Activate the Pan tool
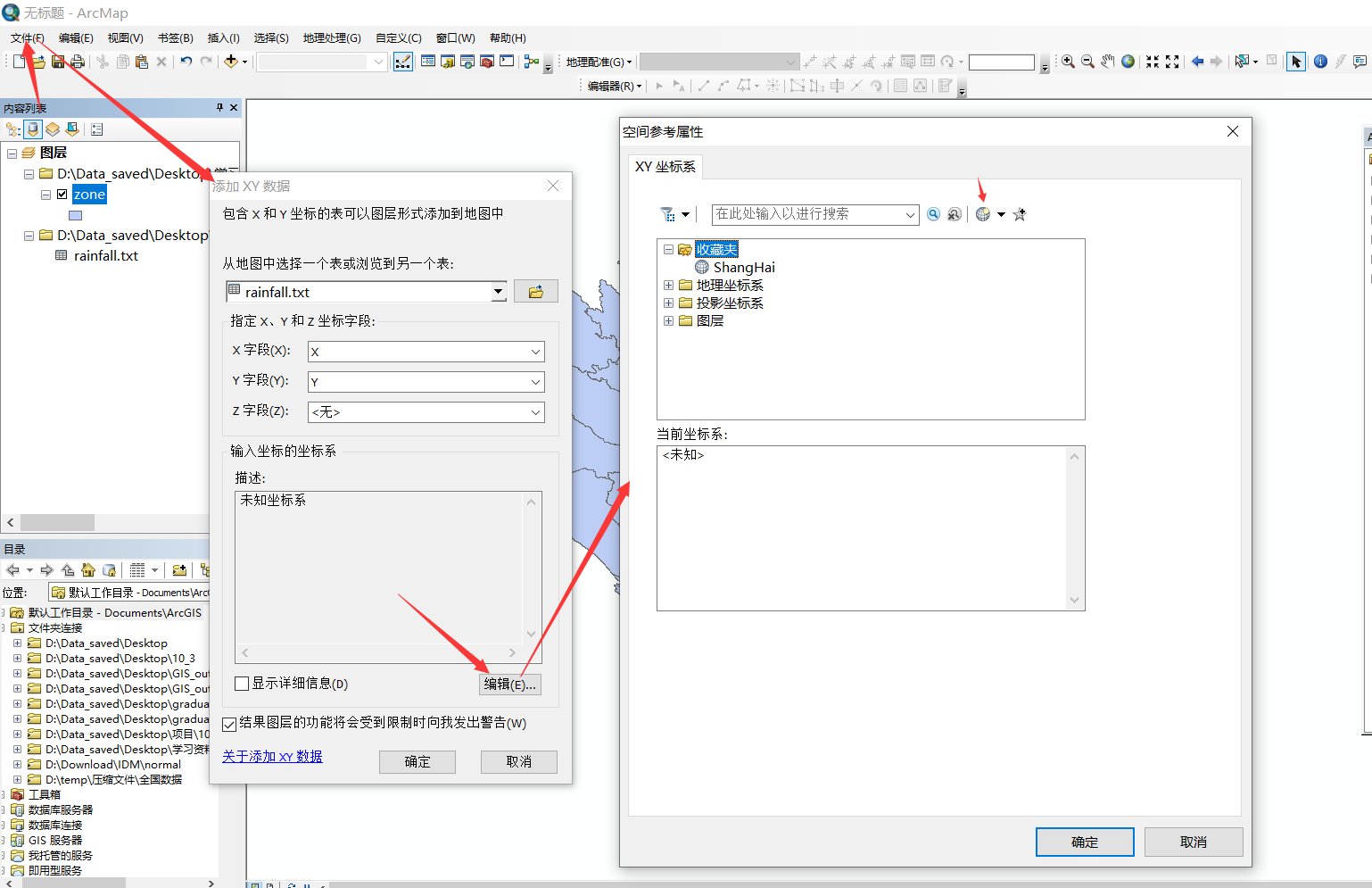 [1107, 62]
